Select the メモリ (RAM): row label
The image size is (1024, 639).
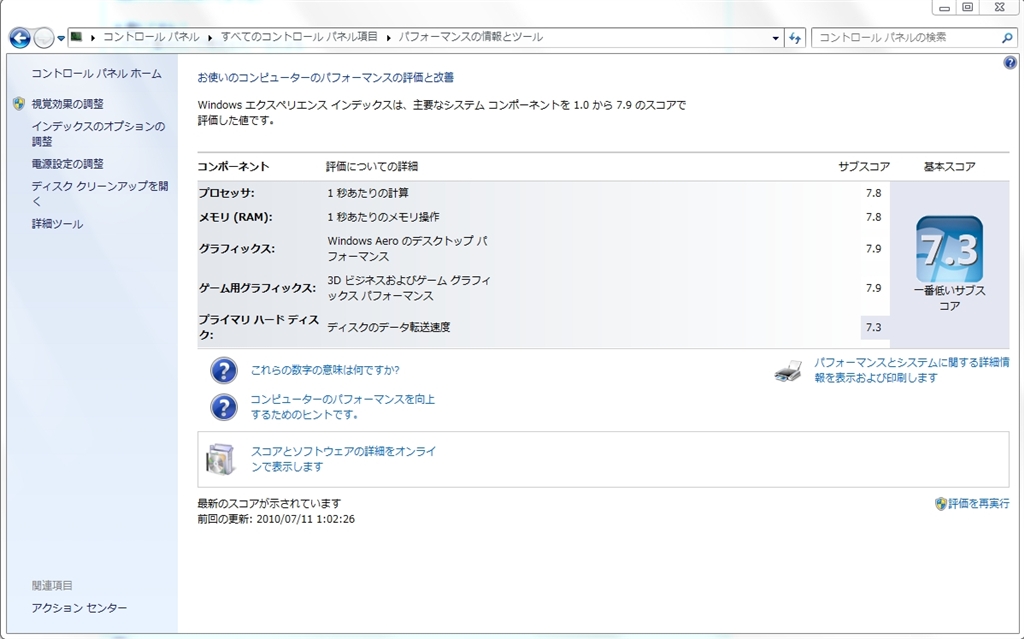[235, 218]
